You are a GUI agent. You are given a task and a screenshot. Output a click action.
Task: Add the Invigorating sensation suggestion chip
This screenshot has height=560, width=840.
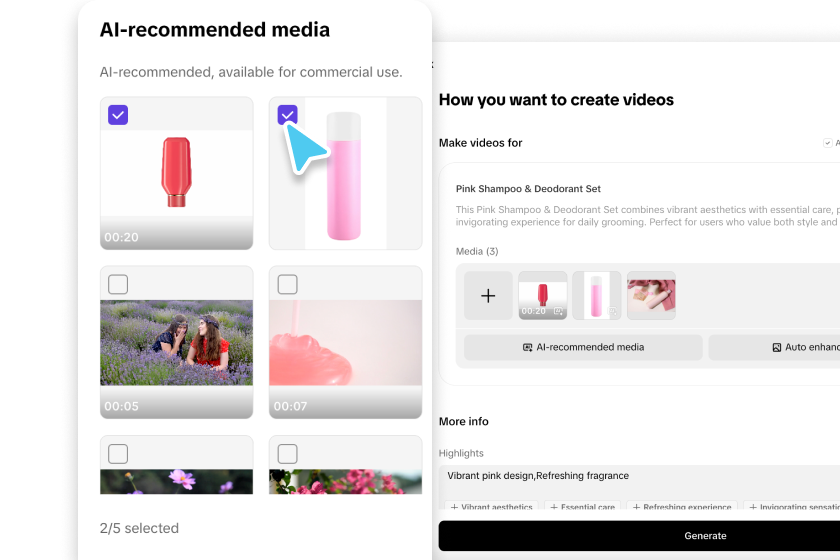tap(792, 506)
